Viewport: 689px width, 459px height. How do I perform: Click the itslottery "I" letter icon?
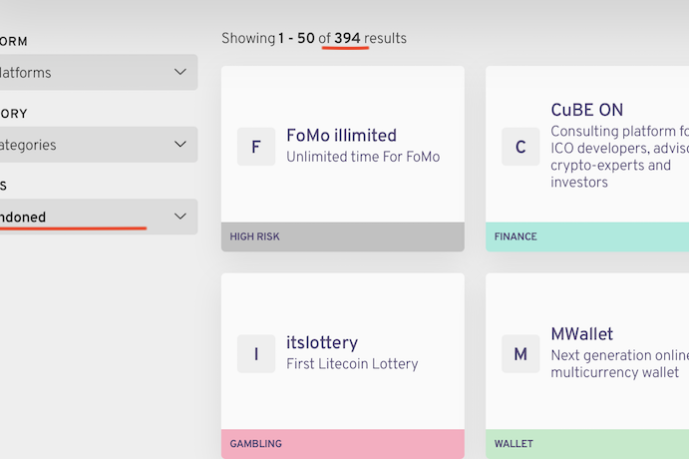pyautogui.click(x=256, y=354)
